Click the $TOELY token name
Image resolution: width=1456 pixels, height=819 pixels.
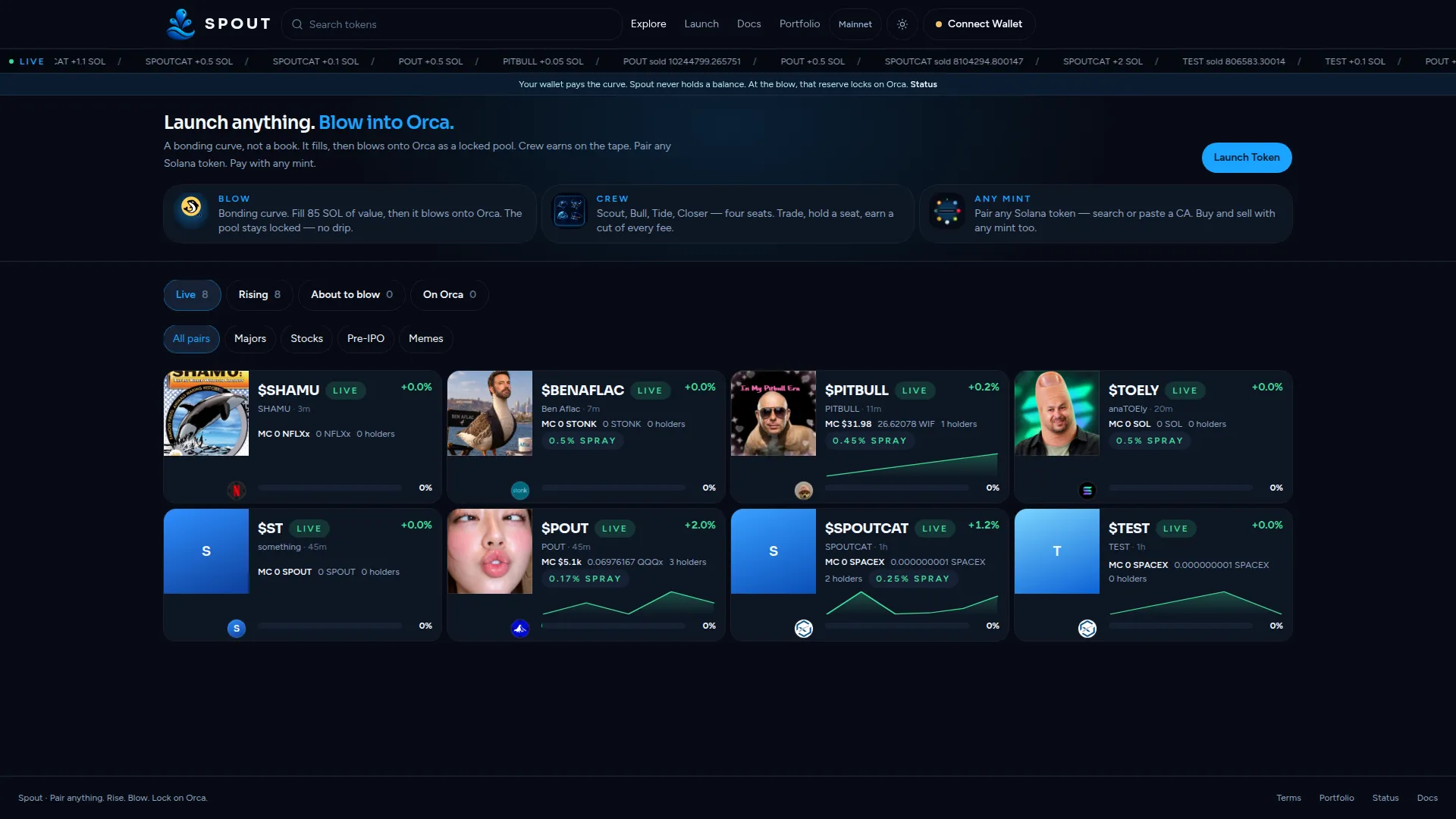click(x=1134, y=391)
